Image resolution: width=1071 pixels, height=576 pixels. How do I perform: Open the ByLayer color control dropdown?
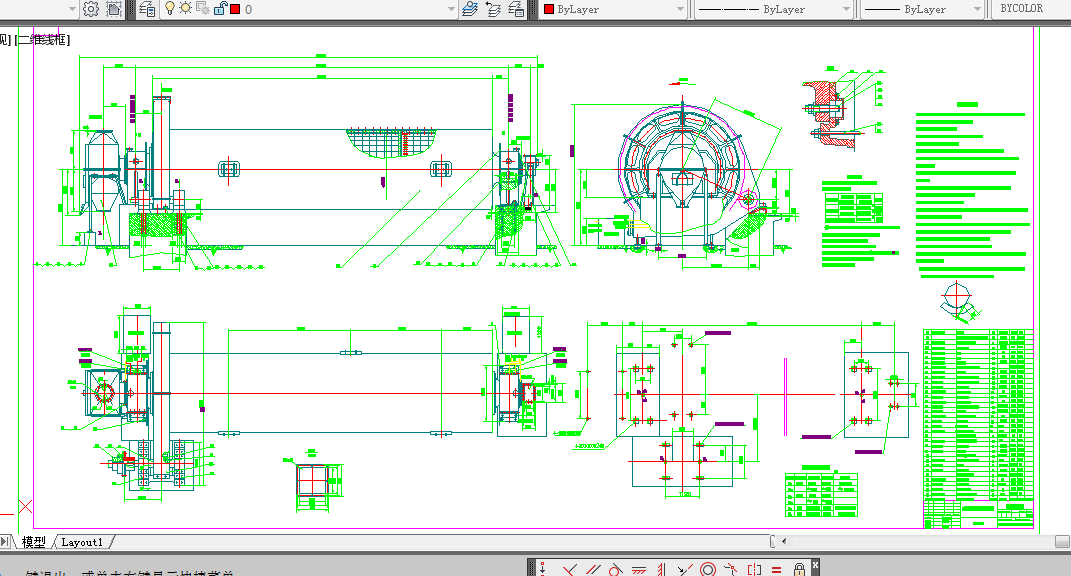tap(680, 9)
